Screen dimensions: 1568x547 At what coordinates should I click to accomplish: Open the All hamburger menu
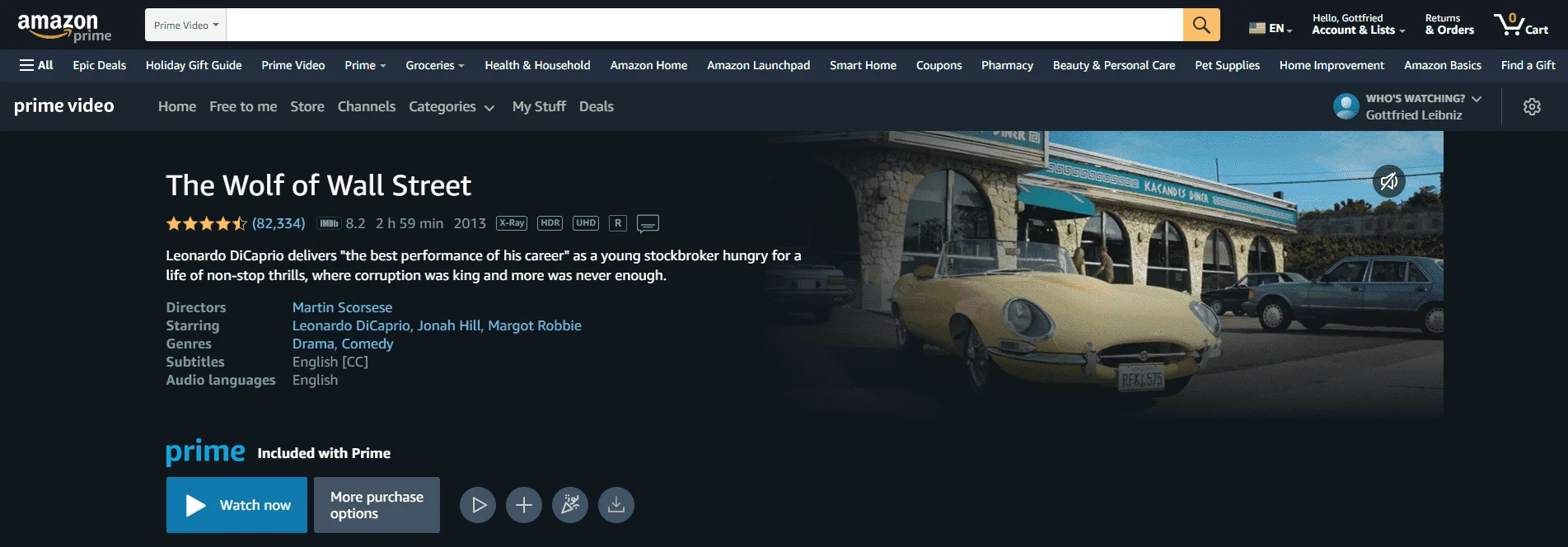coord(36,65)
